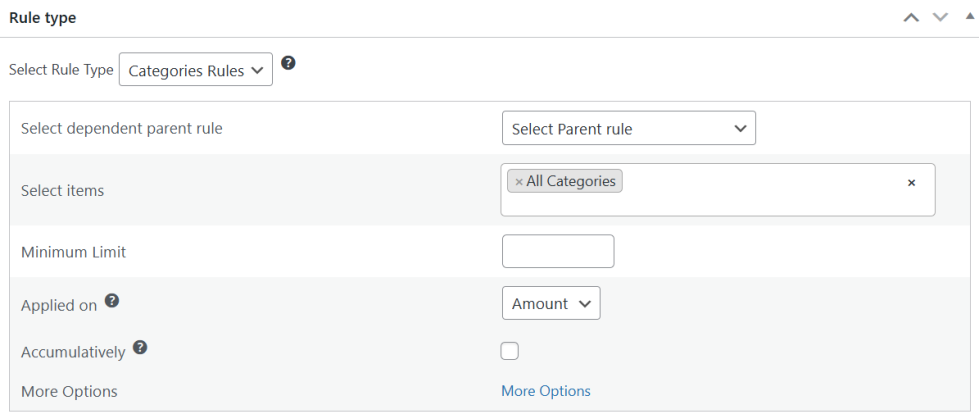Remove the All Categories tag
The width and height of the screenshot is (979, 414).
click(x=519, y=182)
